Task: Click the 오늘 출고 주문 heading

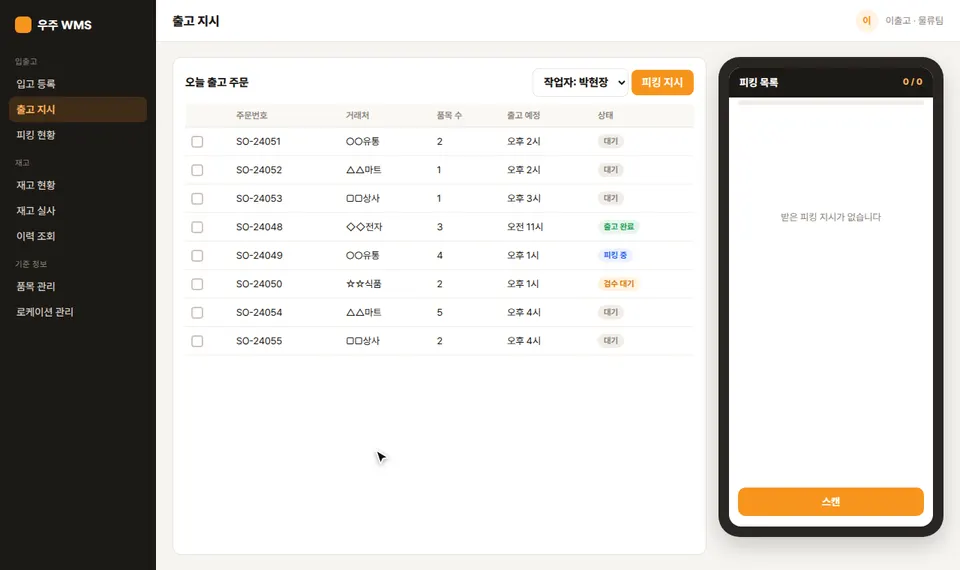Action: point(217,83)
